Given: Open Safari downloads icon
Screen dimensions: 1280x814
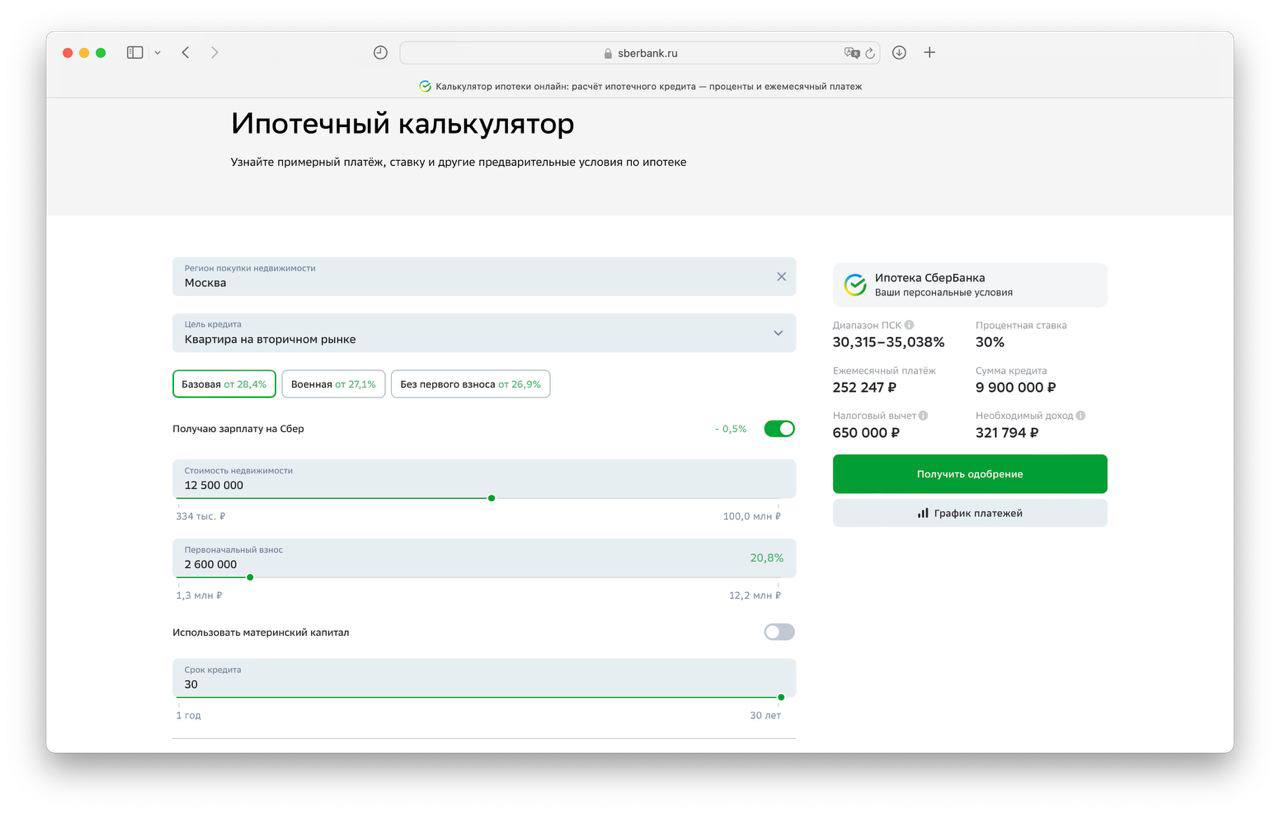Looking at the screenshot, I should pos(899,53).
